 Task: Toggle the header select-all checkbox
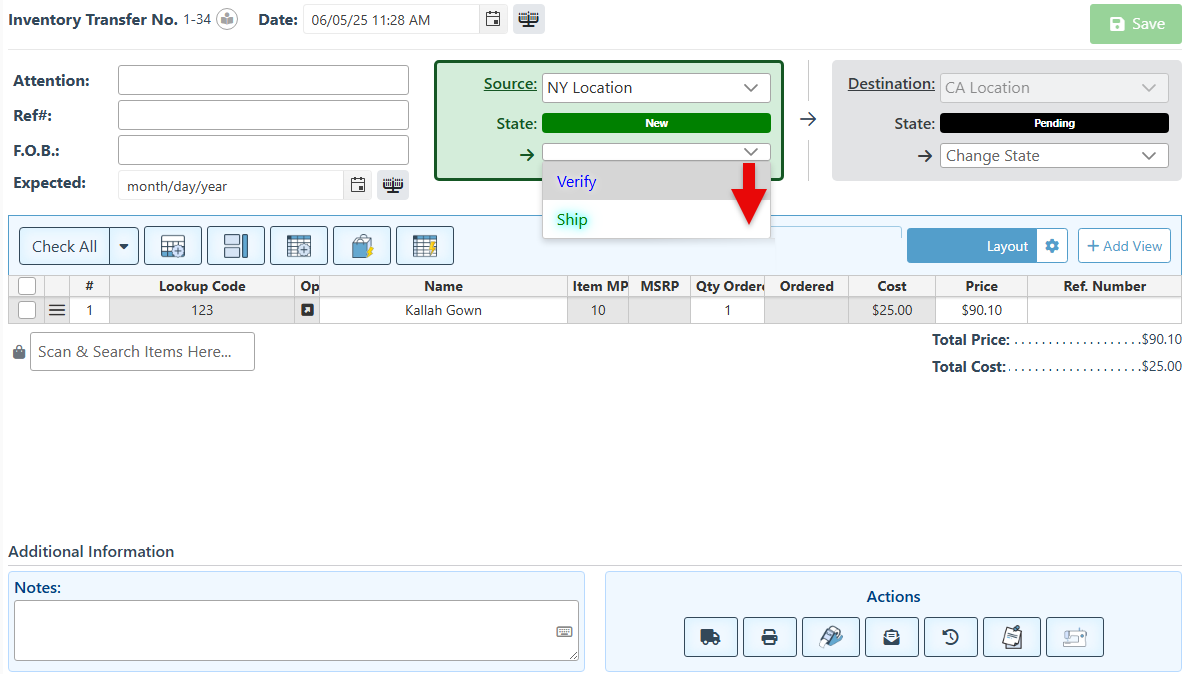pos(27,286)
